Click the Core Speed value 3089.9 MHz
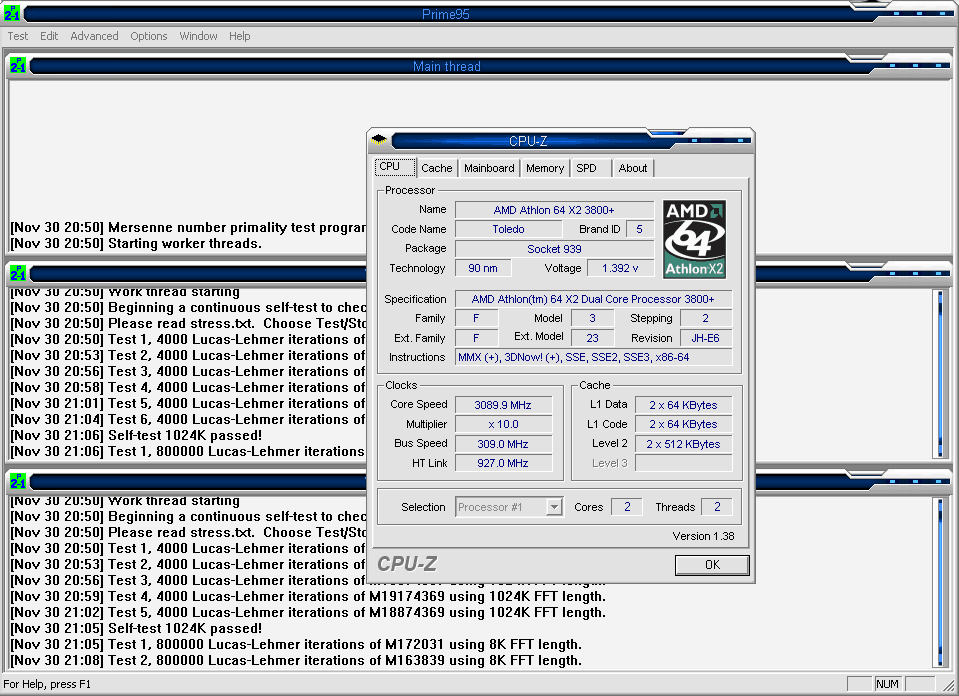 (503, 405)
